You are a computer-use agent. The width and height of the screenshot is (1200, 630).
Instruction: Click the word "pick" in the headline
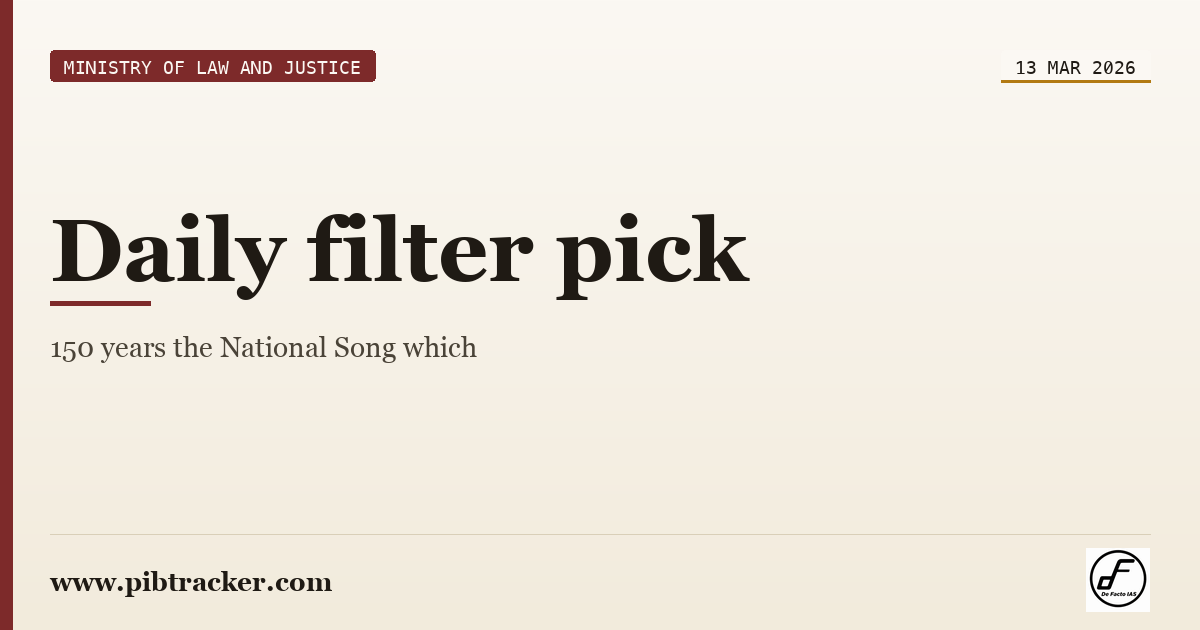click(652, 252)
